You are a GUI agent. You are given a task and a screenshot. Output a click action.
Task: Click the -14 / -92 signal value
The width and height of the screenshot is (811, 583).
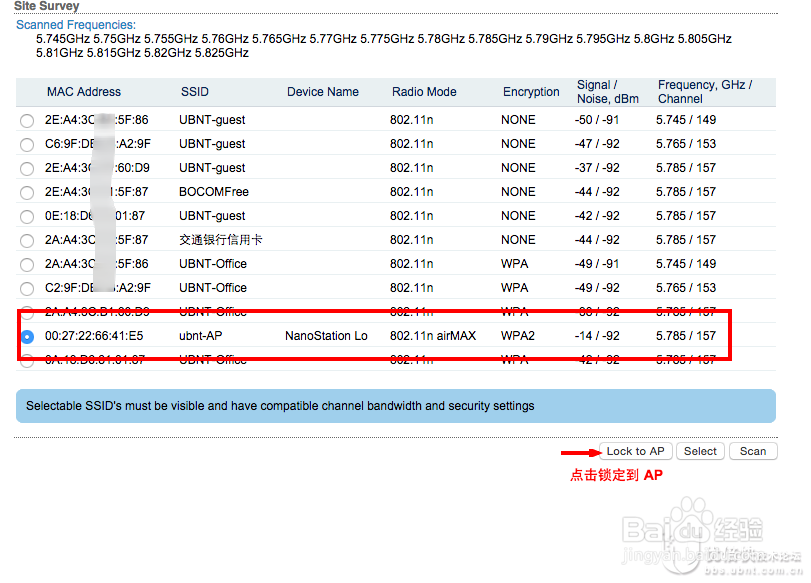[x=597, y=336]
